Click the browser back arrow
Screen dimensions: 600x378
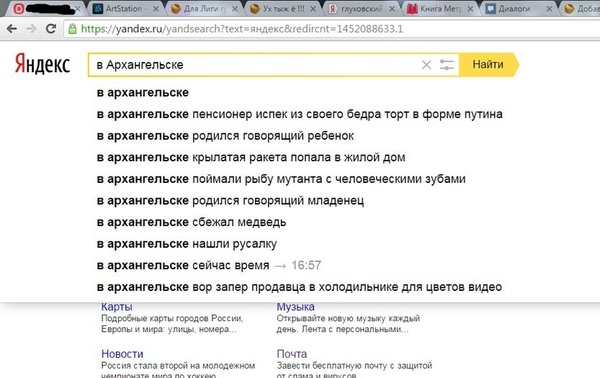coord(12,29)
